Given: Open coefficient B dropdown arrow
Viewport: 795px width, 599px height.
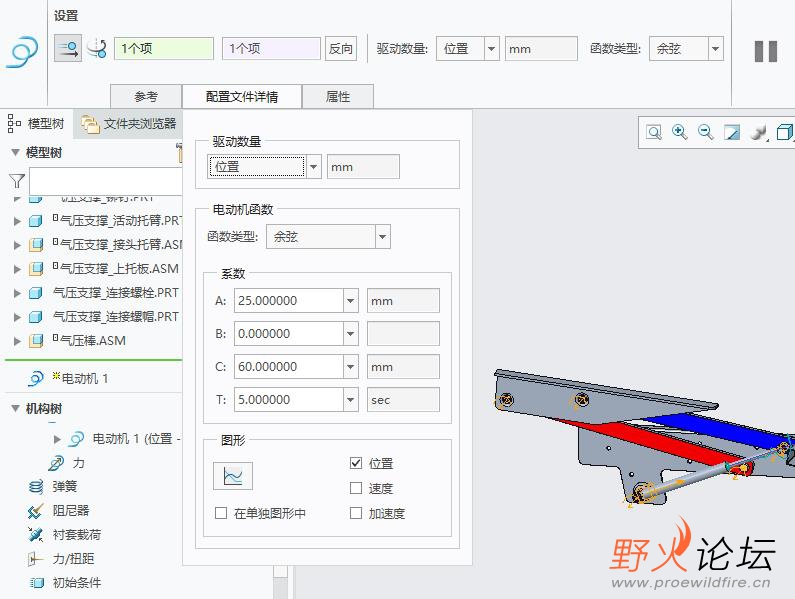Looking at the screenshot, I should pyautogui.click(x=350, y=333).
